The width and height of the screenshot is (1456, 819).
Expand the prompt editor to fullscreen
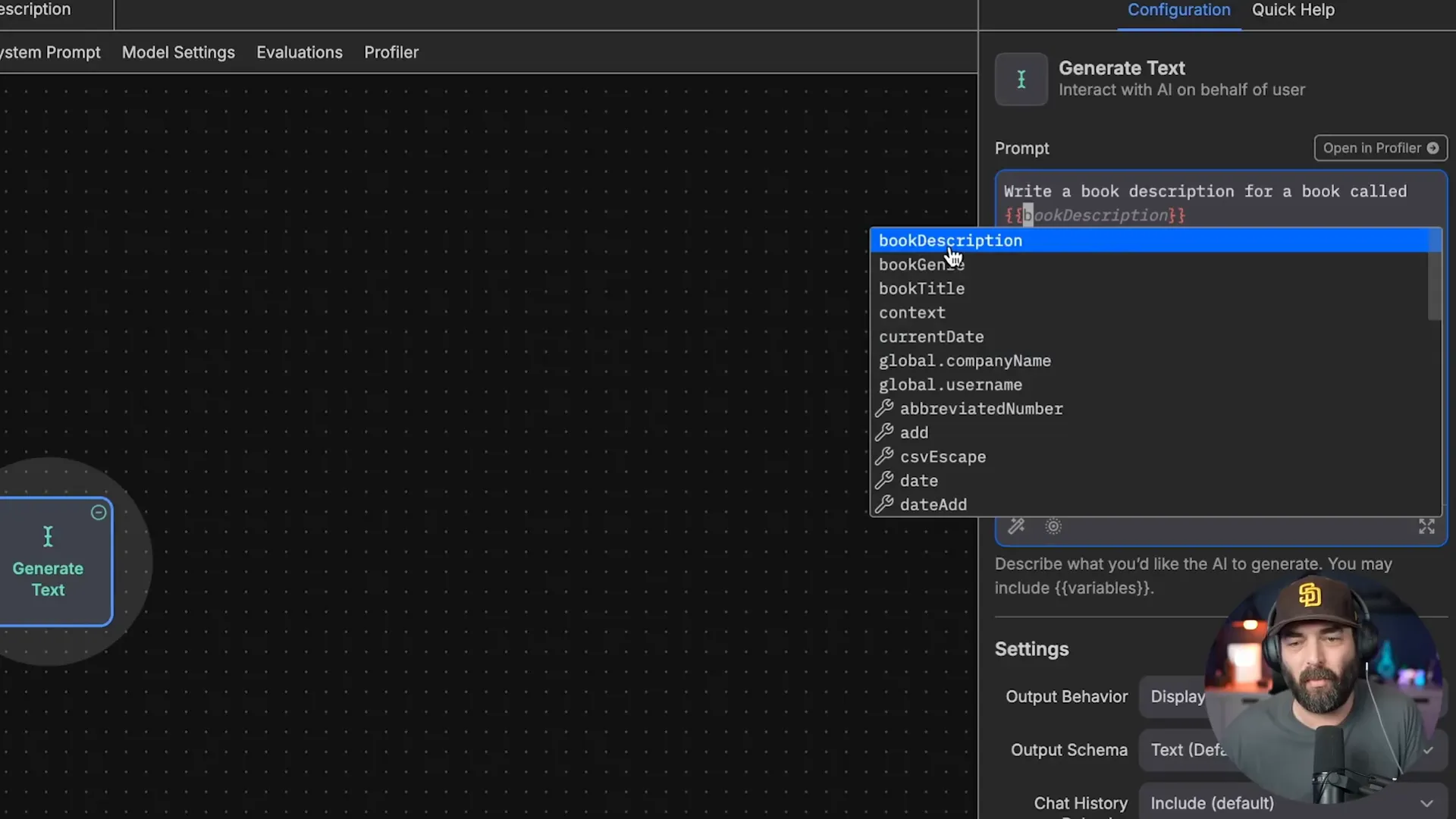[x=1426, y=526]
